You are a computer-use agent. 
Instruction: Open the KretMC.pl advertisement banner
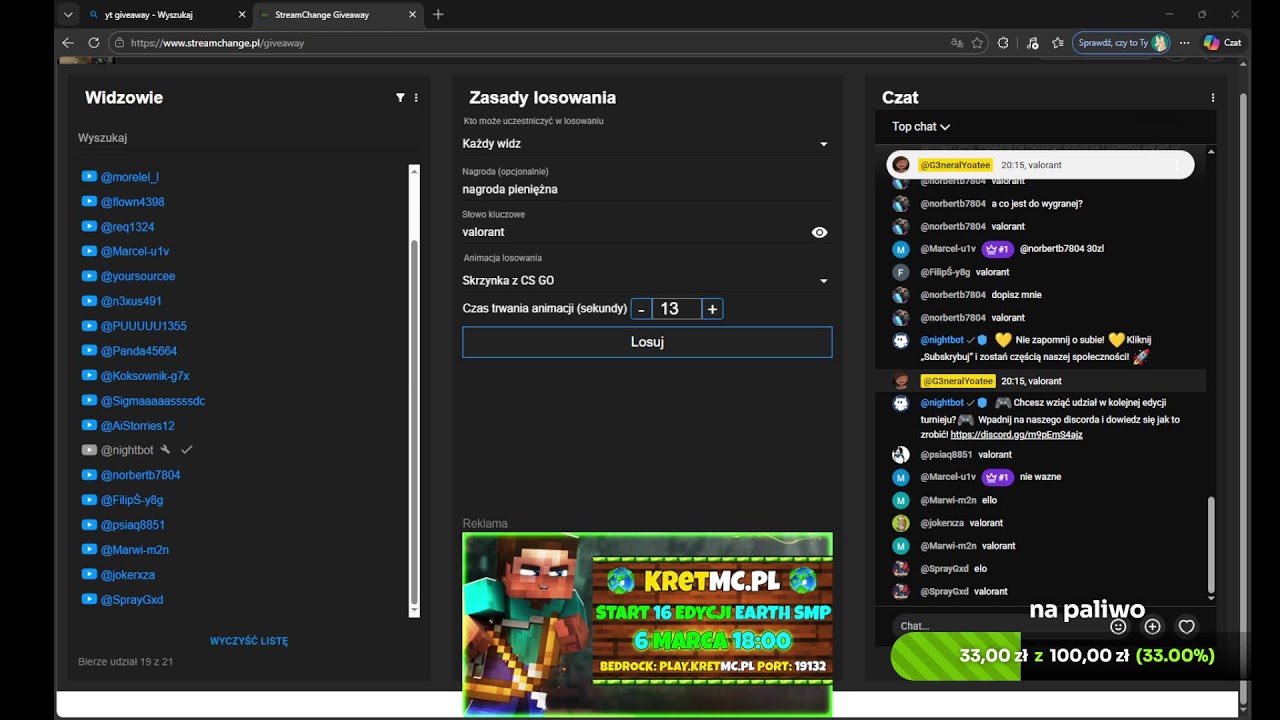click(x=647, y=624)
